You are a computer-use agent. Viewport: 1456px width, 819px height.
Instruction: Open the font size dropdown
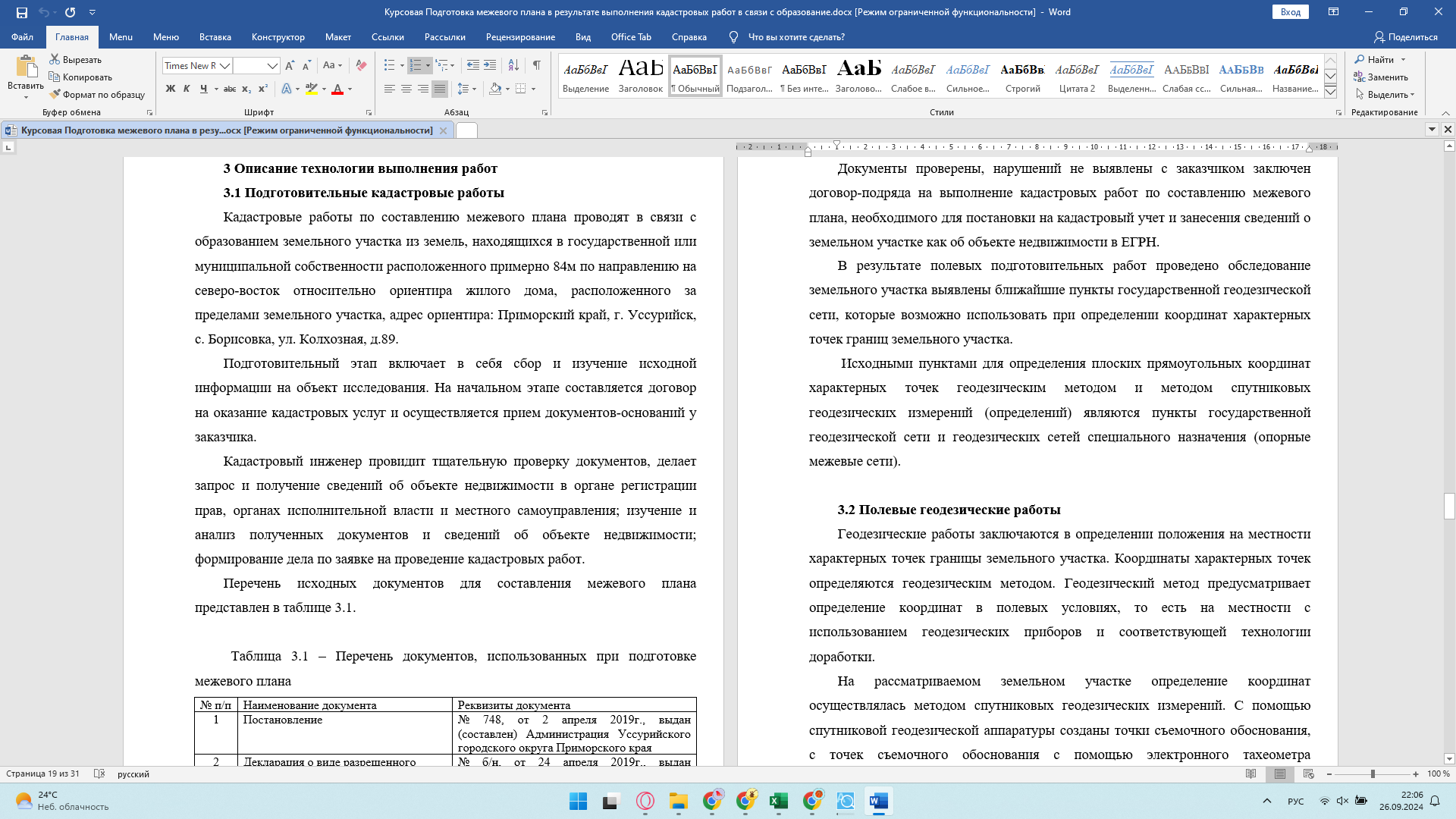(272, 66)
